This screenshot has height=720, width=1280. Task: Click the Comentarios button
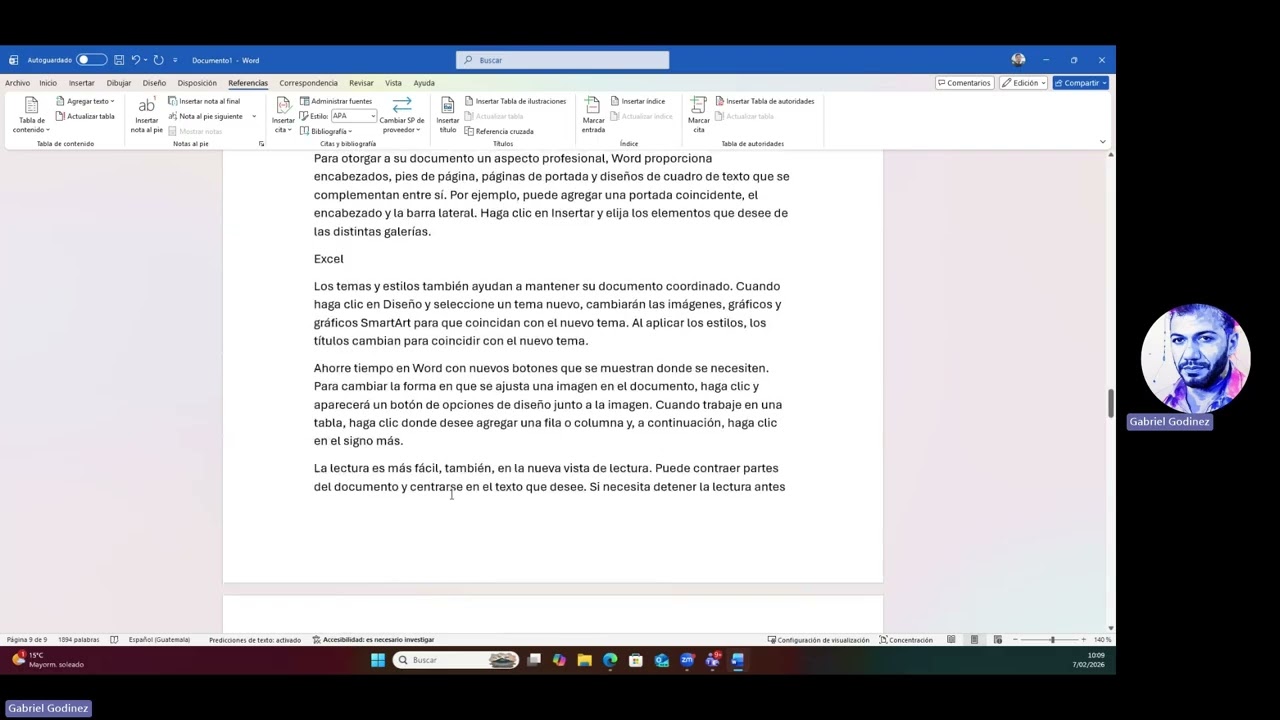point(964,83)
